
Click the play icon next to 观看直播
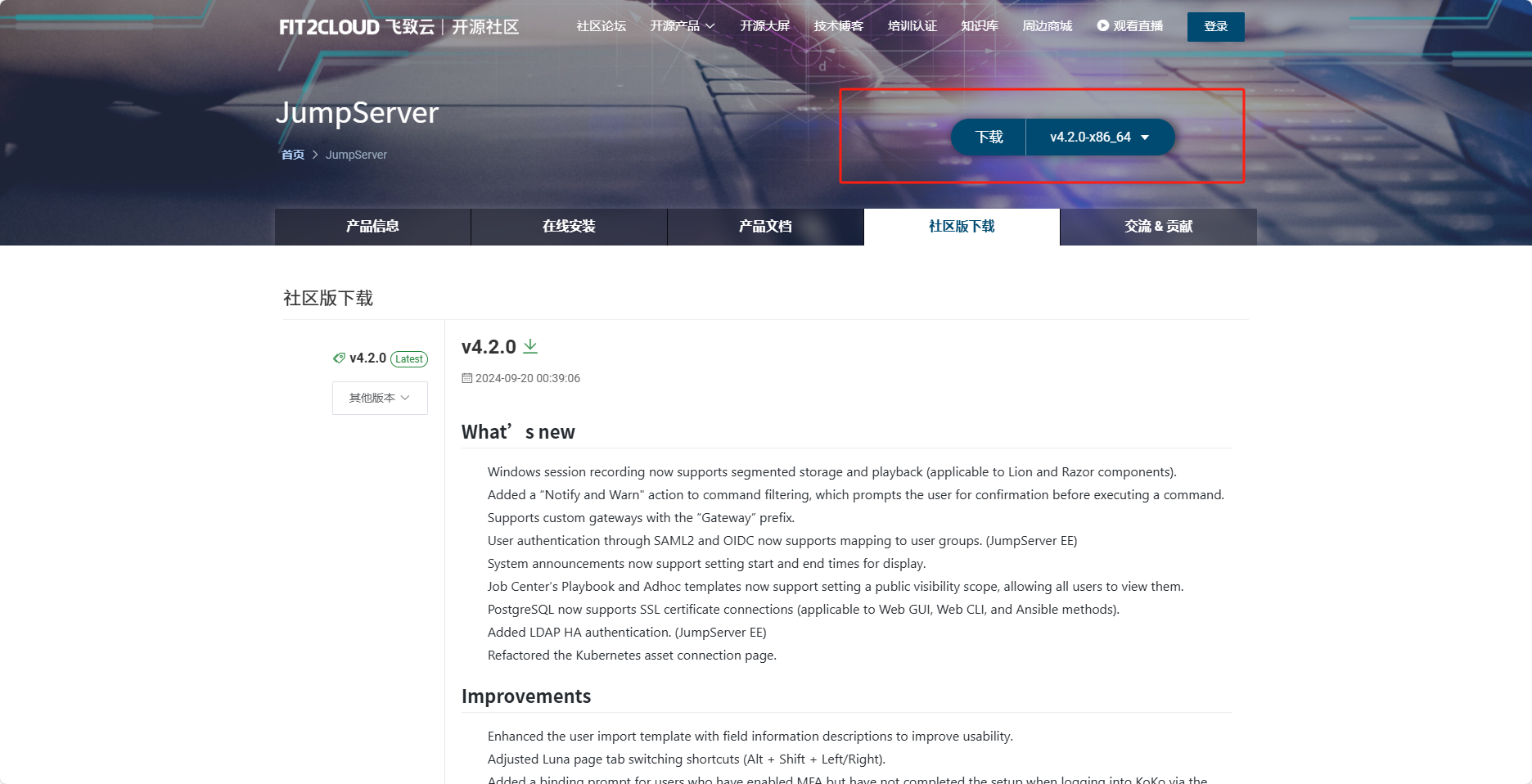tap(1103, 25)
